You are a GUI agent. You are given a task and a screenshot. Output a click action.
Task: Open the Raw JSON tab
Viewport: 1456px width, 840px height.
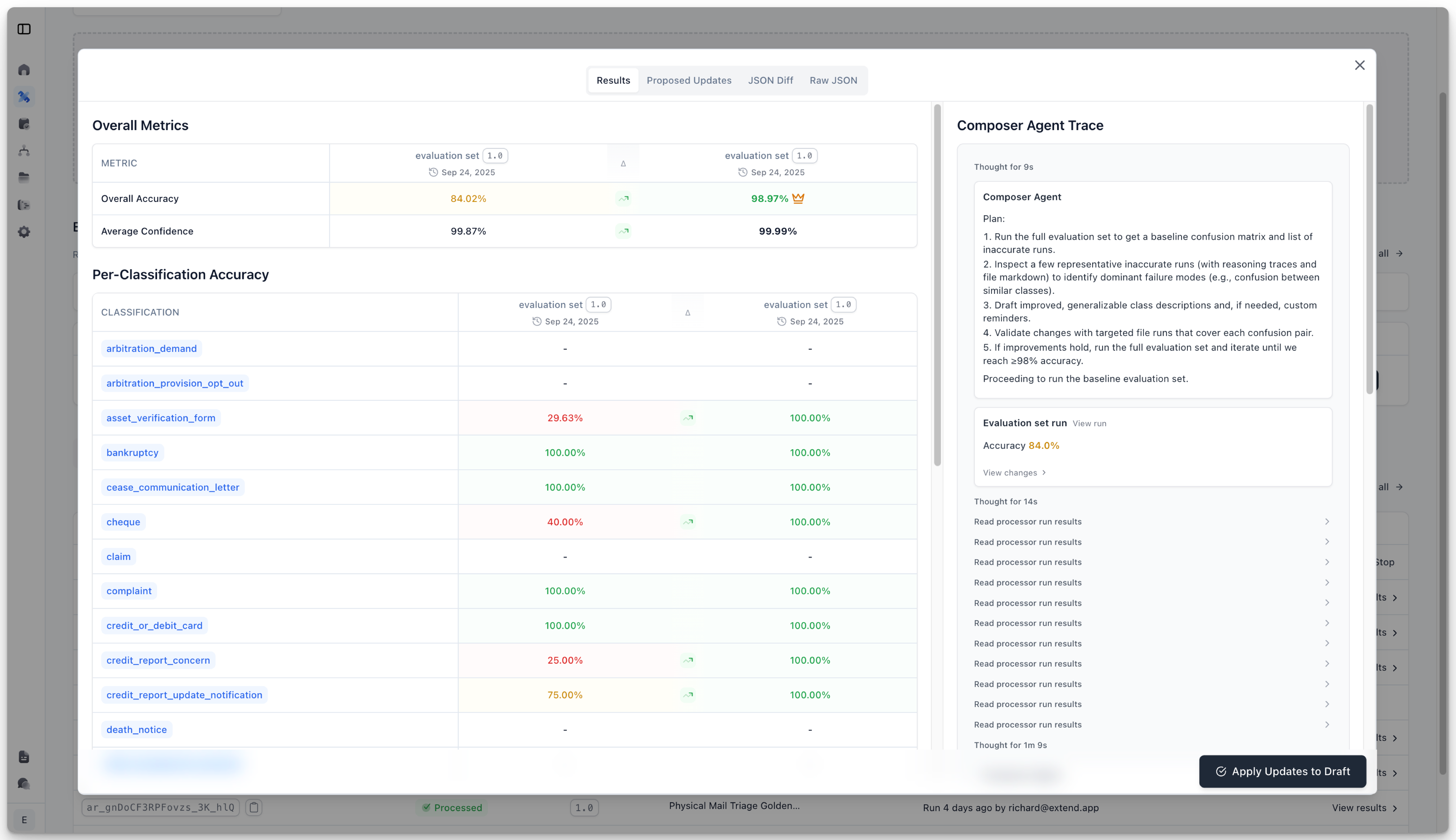click(833, 80)
